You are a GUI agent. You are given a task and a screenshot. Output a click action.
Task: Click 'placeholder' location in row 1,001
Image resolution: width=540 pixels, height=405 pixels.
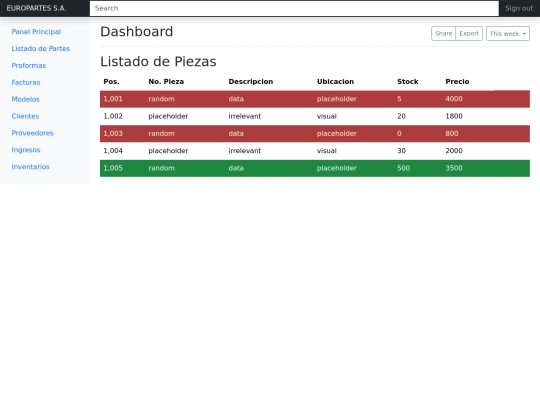337,99
